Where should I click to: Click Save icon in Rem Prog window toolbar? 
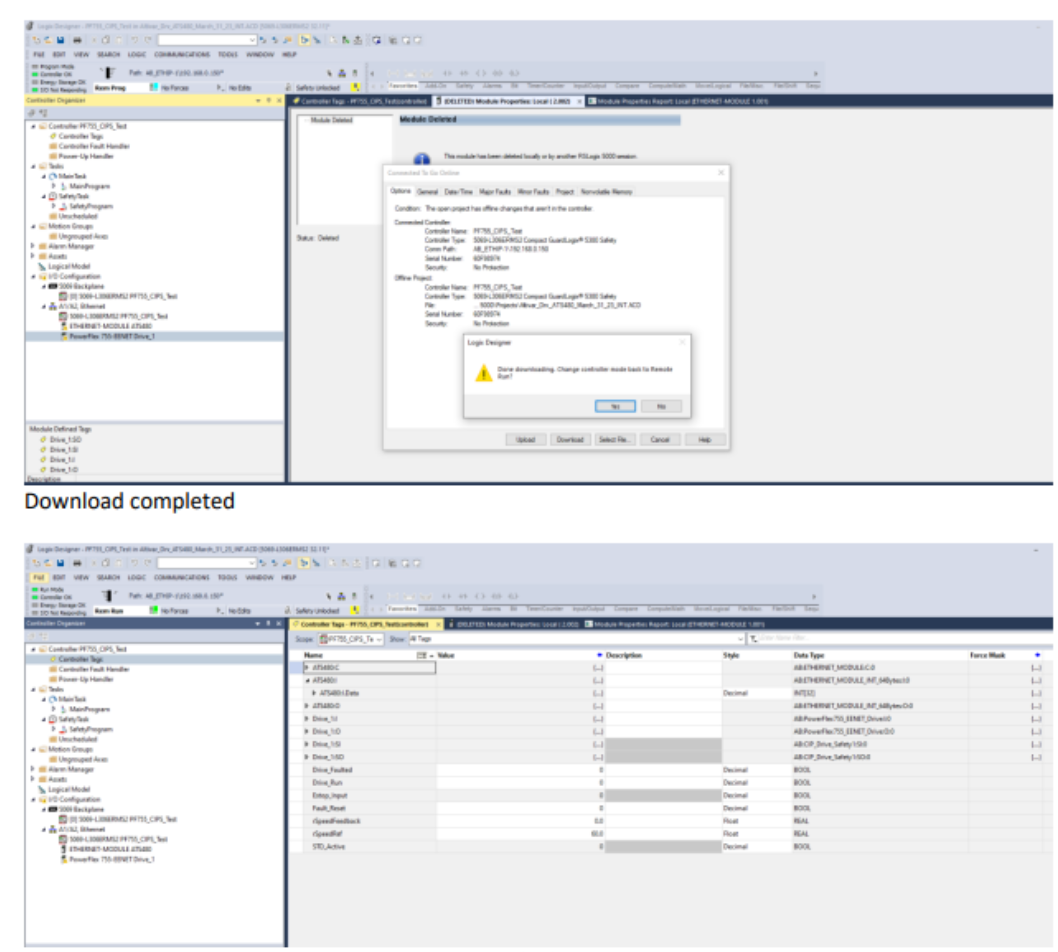(60, 40)
